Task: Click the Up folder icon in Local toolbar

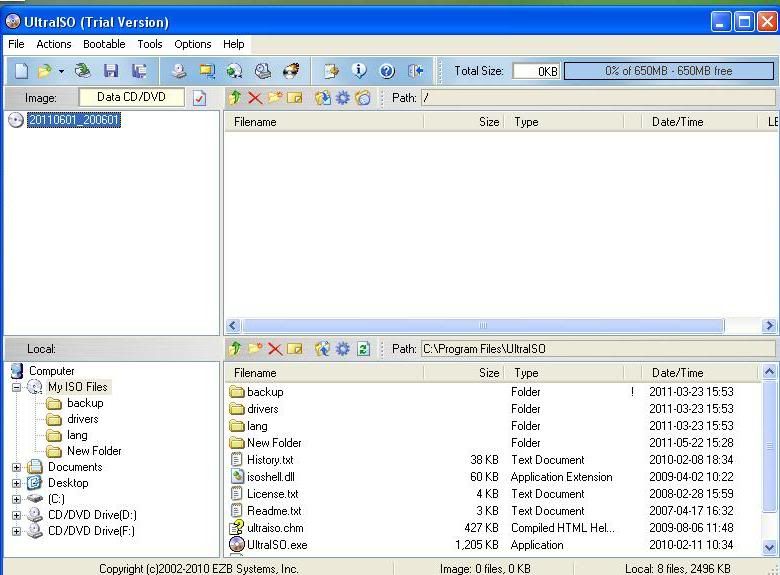Action: [x=235, y=349]
